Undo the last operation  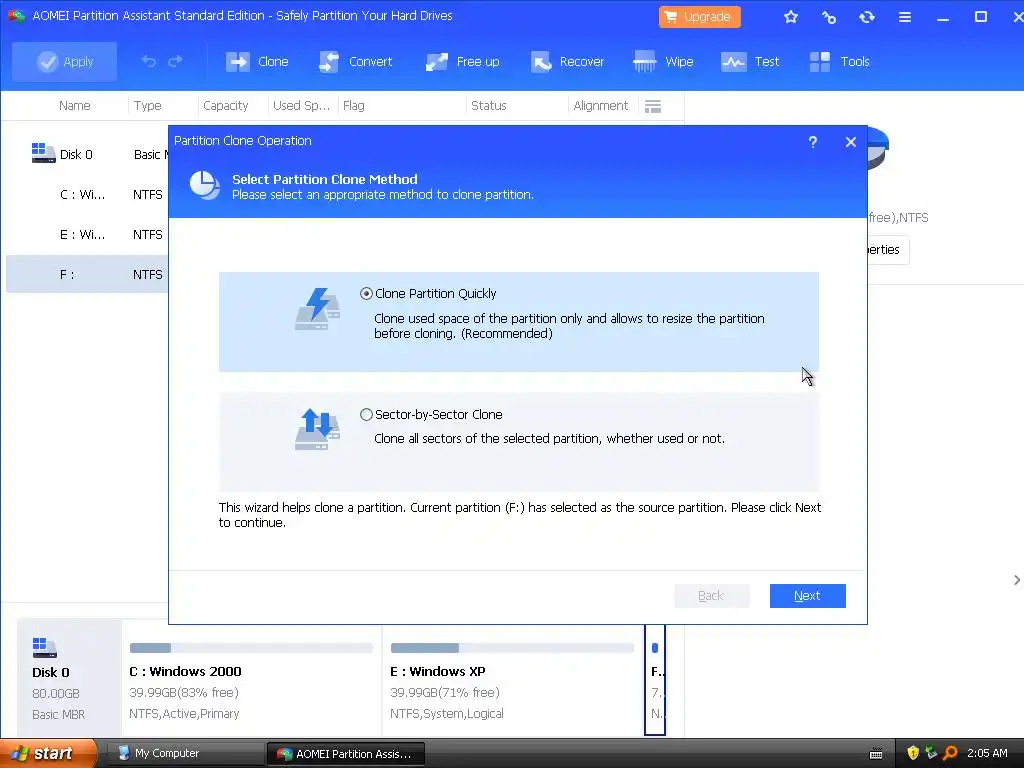click(149, 61)
